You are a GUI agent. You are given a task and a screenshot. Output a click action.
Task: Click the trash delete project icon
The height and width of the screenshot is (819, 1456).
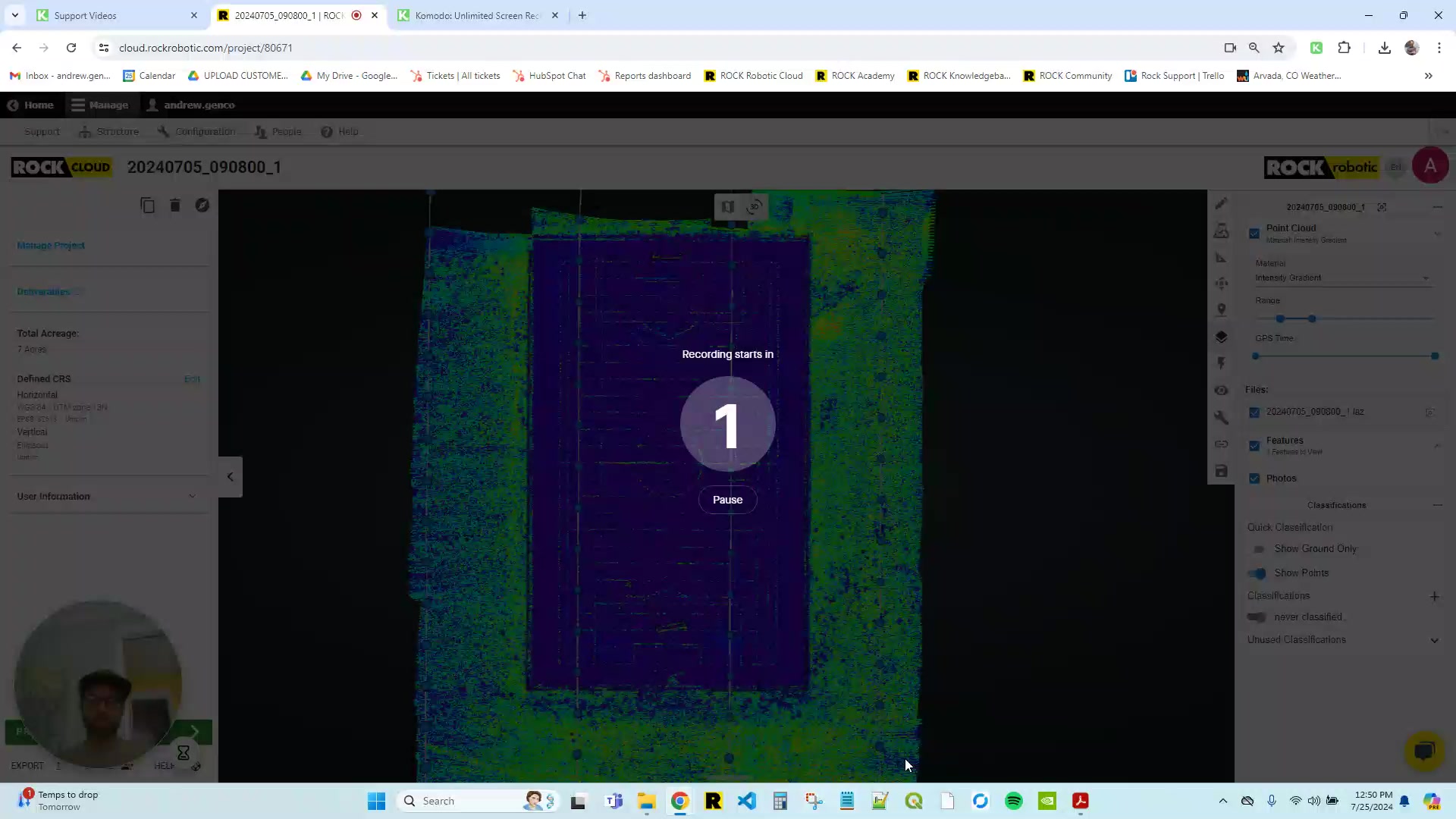pyautogui.click(x=175, y=206)
